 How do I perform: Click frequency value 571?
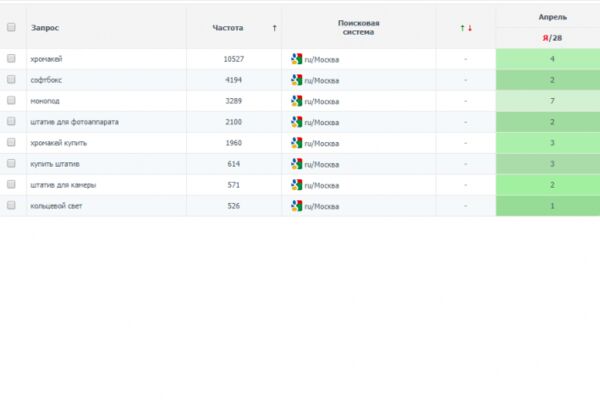tap(233, 185)
